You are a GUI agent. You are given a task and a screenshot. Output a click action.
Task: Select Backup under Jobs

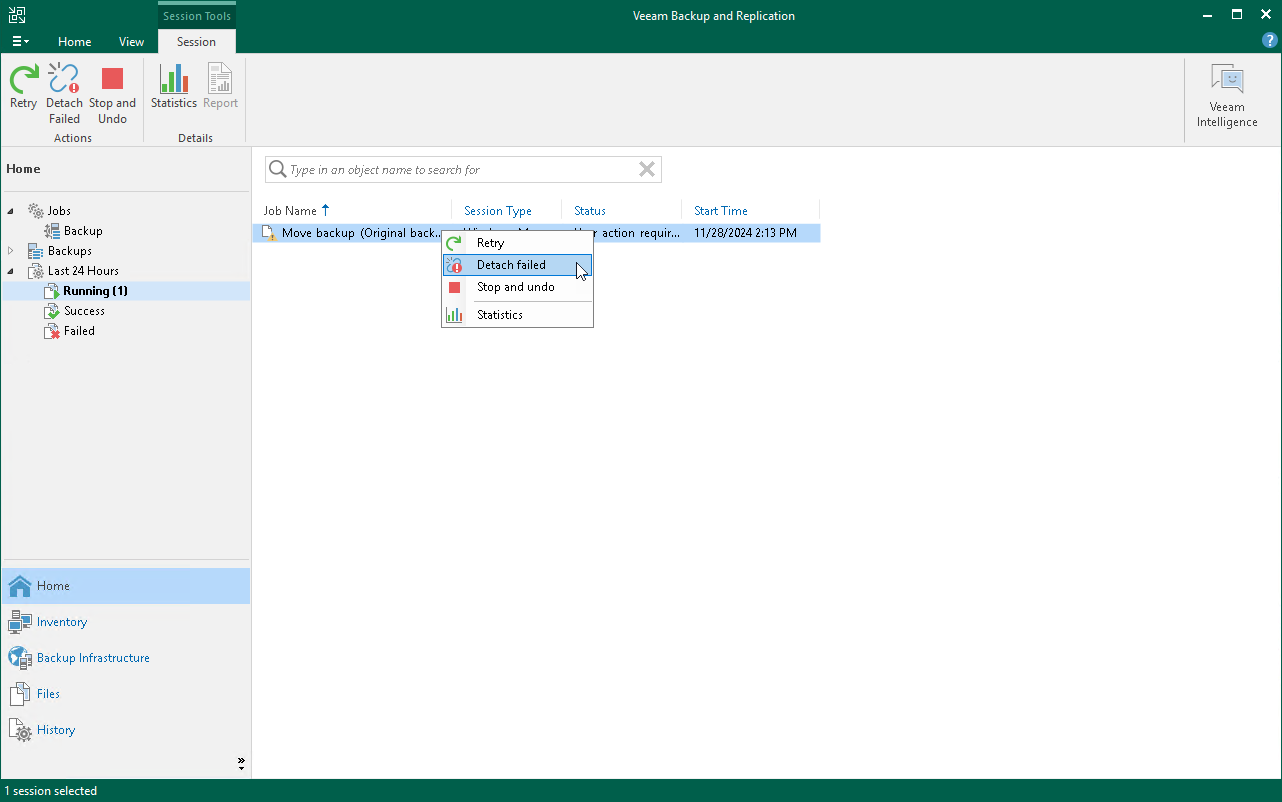point(83,231)
